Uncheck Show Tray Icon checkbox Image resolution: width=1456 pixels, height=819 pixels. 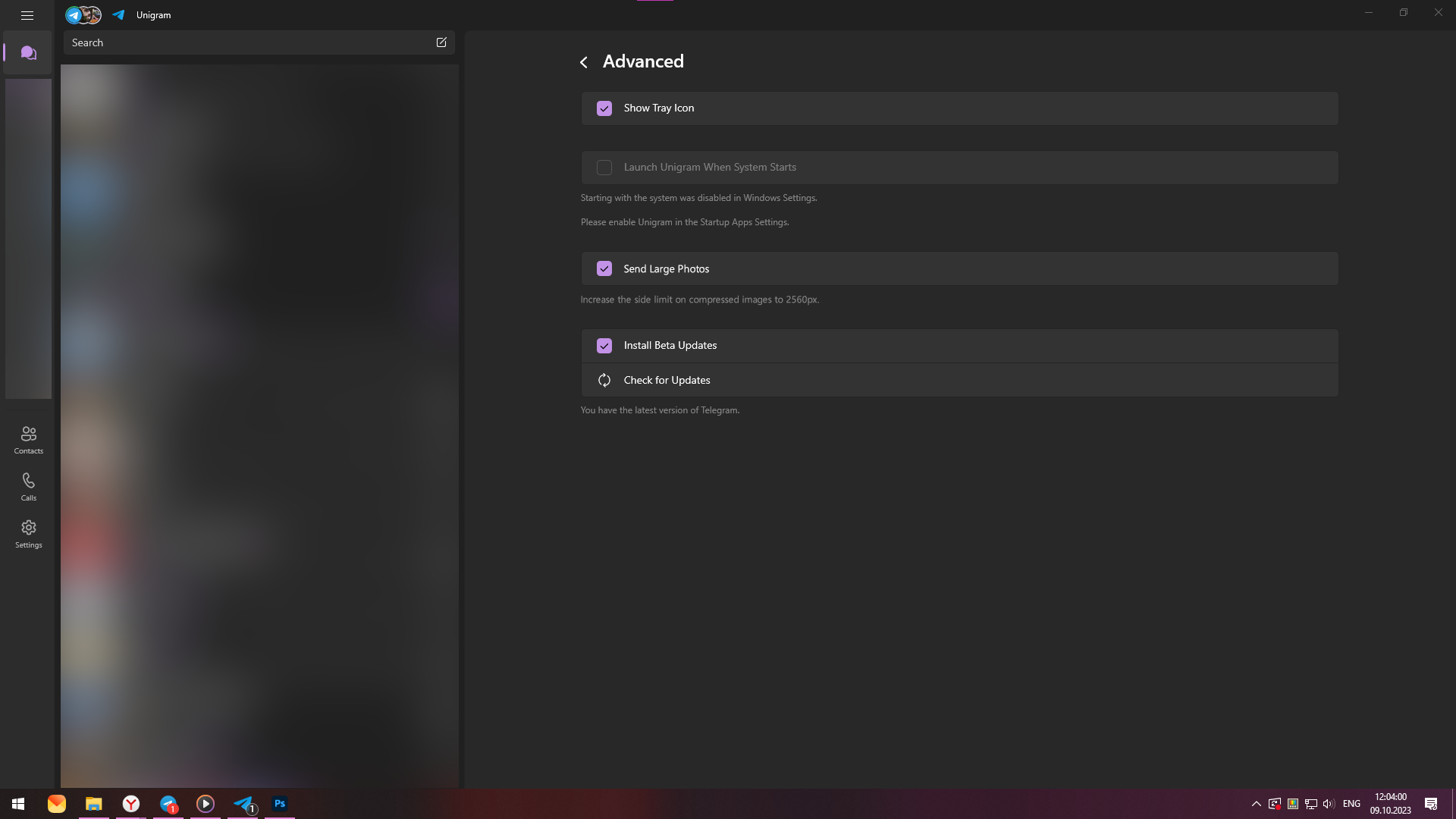click(604, 108)
